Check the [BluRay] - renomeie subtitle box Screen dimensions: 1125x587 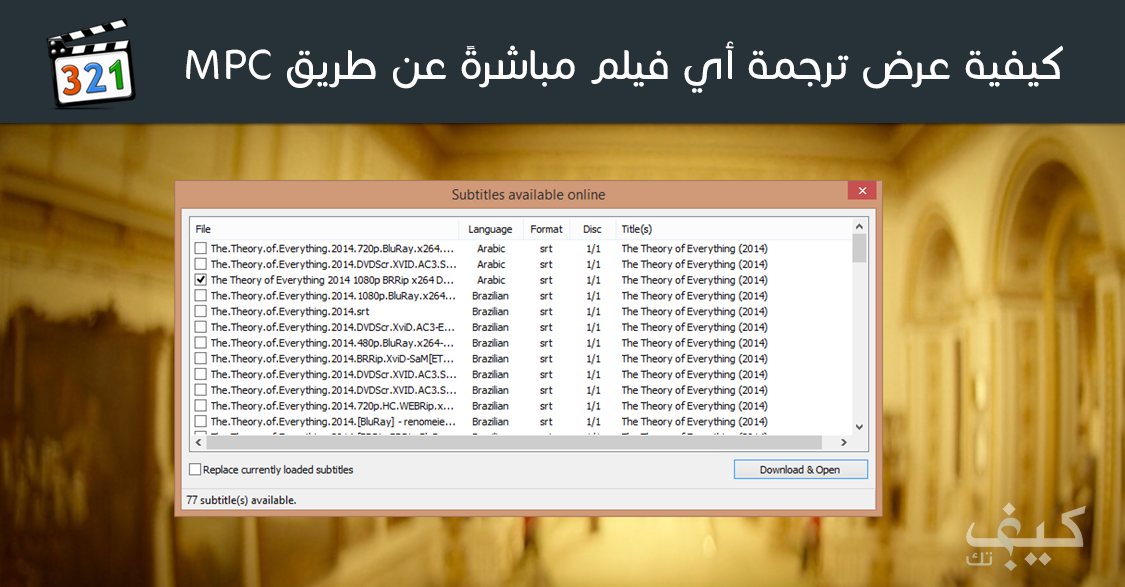(x=201, y=422)
